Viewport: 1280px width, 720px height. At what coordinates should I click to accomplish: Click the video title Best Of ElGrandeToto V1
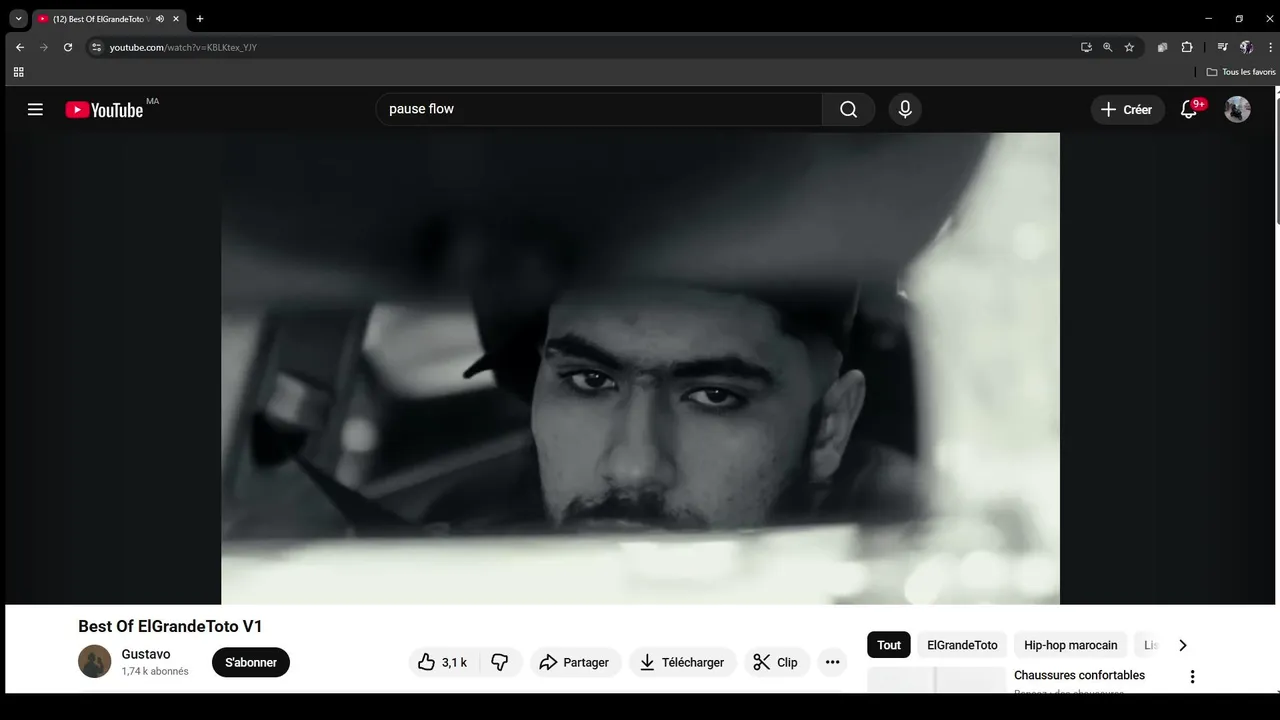pos(170,627)
